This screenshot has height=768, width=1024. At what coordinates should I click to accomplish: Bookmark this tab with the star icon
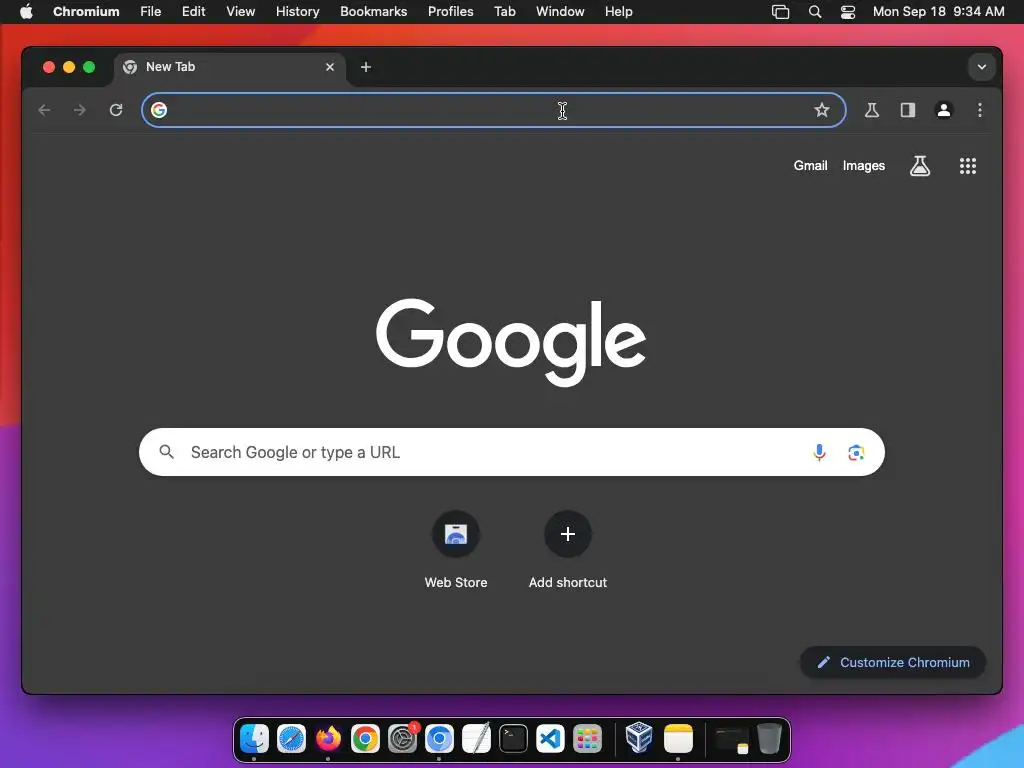click(822, 110)
